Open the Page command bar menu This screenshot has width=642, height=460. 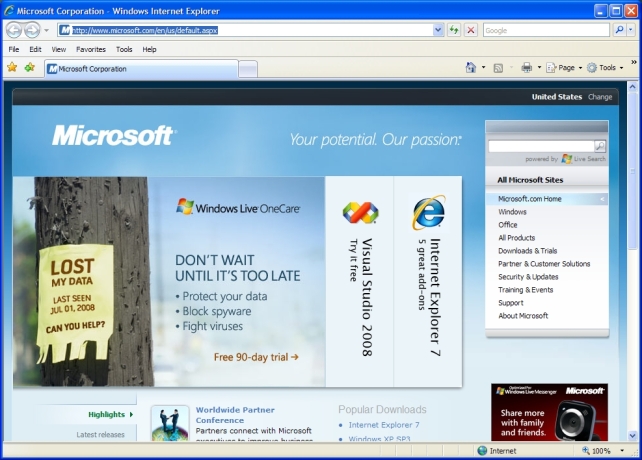[x=564, y=68]
